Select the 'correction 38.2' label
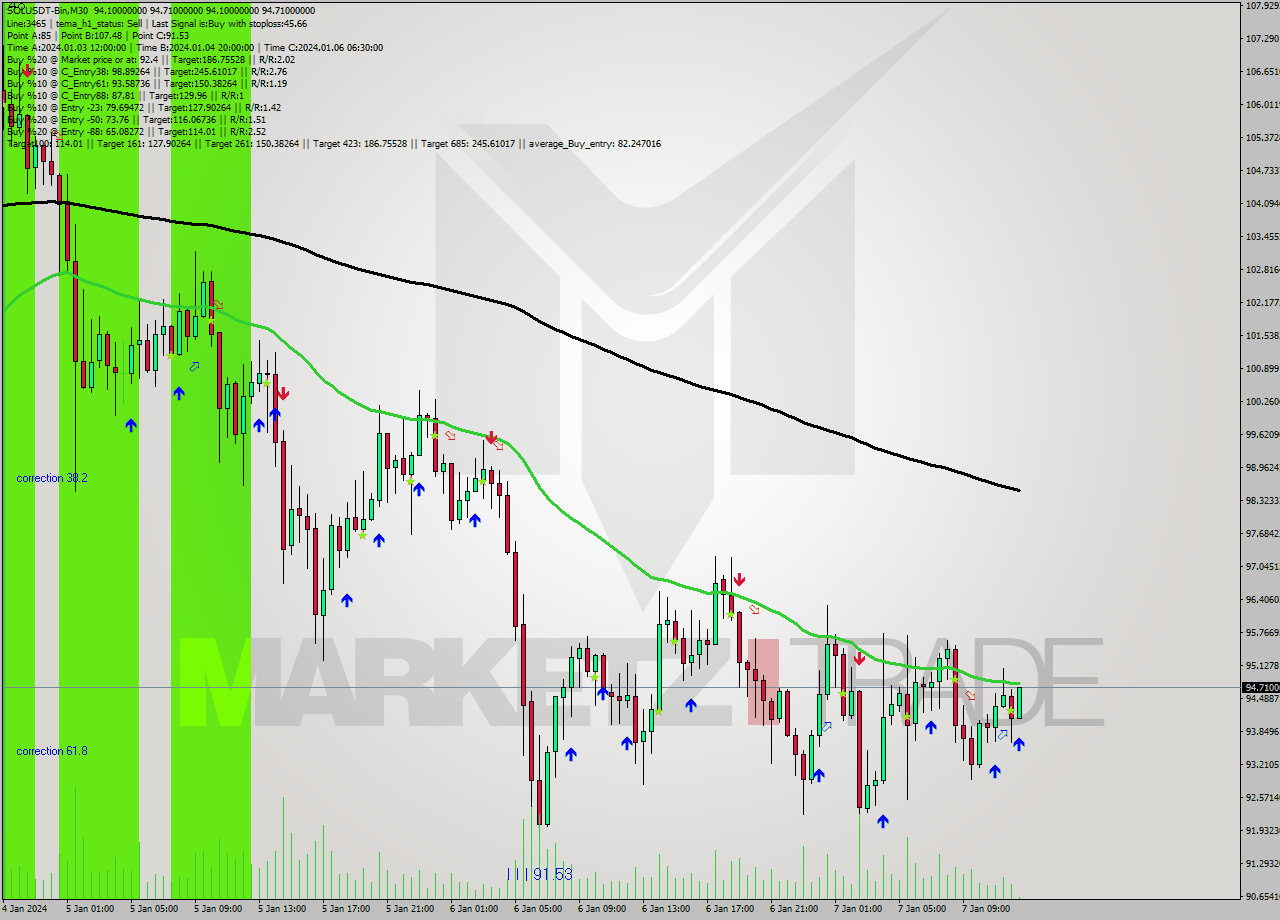The width and height of the screenshot is (1280, 920). [x=52, y=478]
